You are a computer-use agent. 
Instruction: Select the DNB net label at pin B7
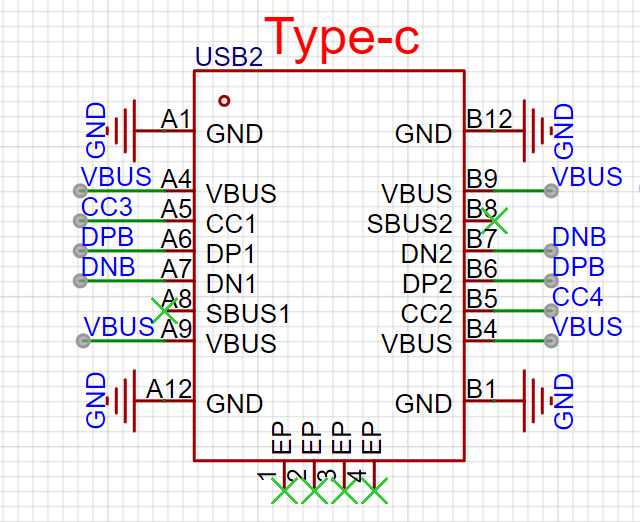[x=579, y=237]
